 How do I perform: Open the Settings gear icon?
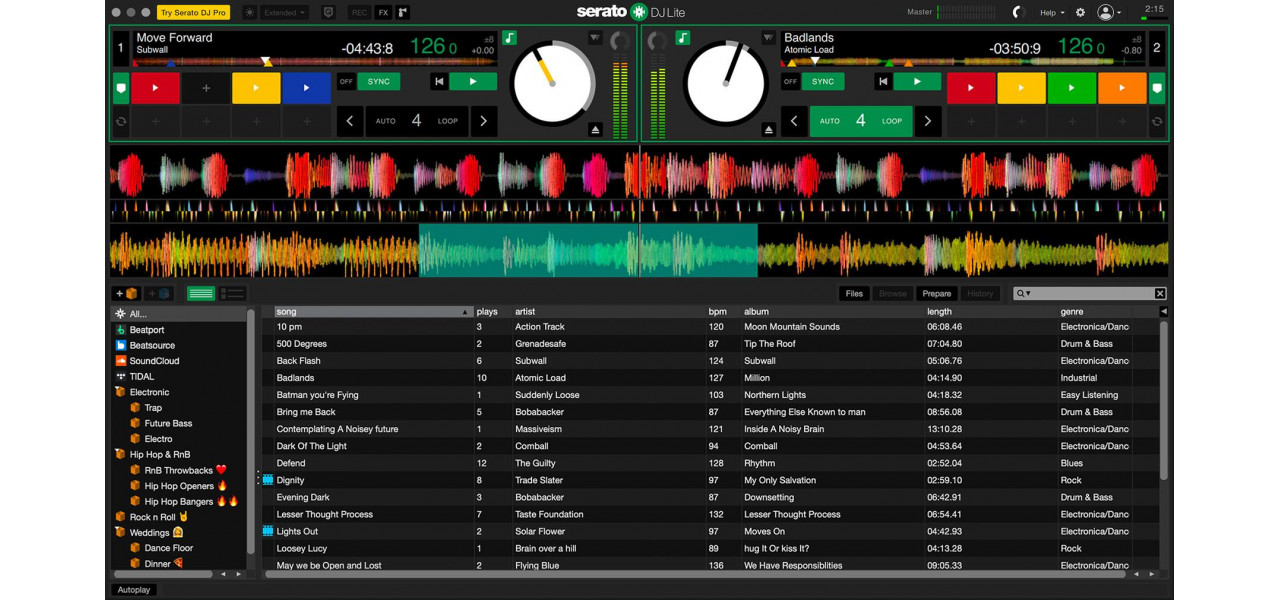[1080, 12]
